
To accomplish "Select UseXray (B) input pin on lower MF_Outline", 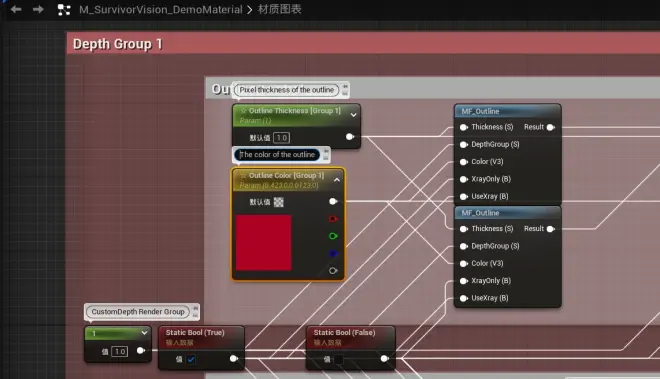I will click(x=464, y=298).
